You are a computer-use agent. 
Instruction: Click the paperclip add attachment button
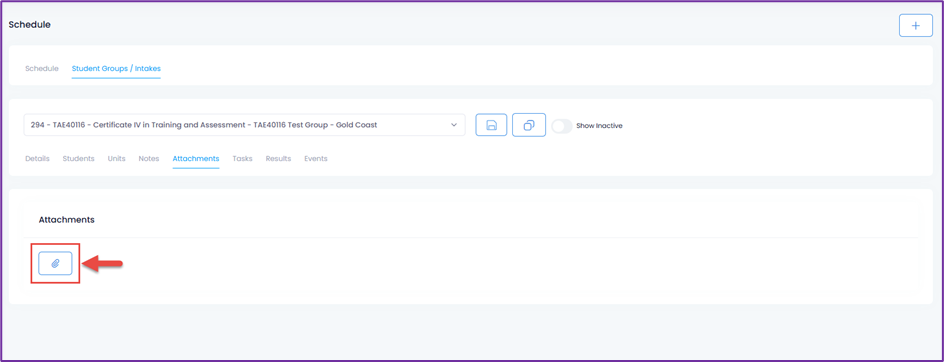(x=55, y=263)
